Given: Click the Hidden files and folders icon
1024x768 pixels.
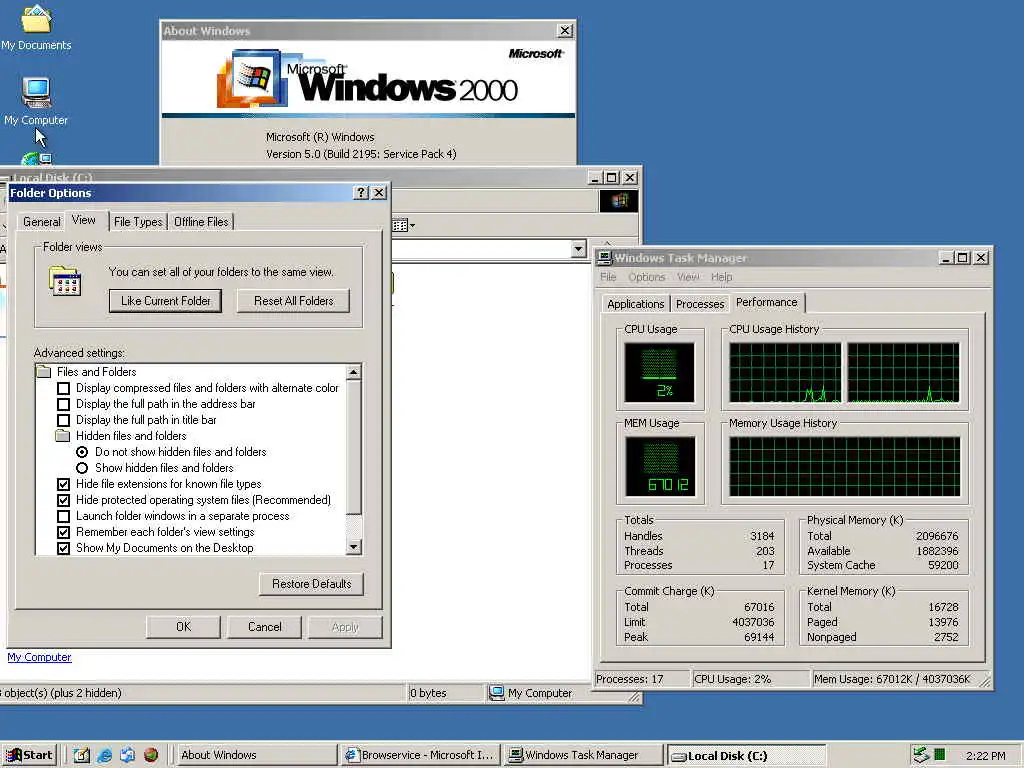Looking at the screenshot, I should tap(63, 436).
